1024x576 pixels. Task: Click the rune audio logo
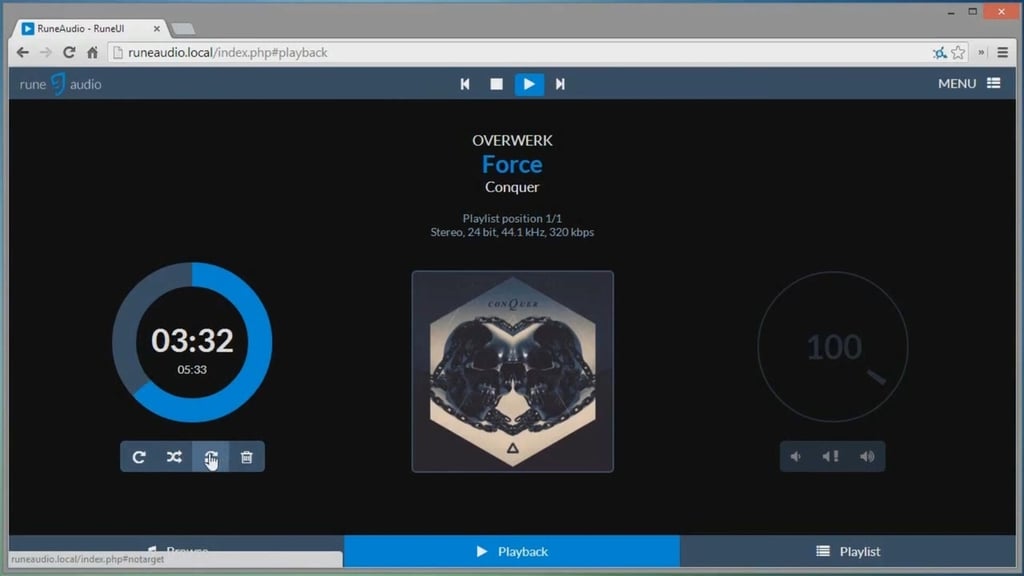[60, 84]
